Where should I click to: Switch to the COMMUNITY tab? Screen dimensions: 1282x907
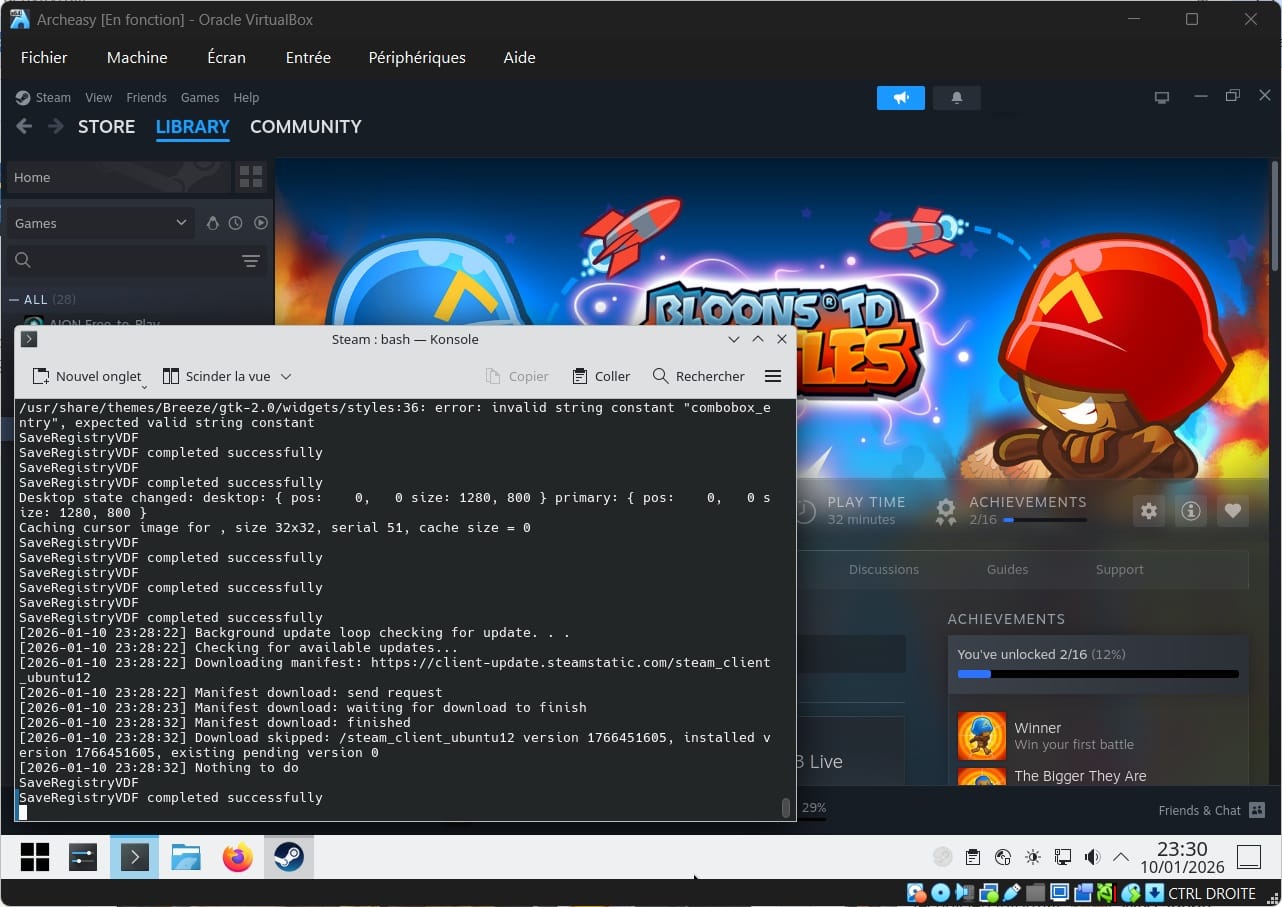click(x=305, y=127)
